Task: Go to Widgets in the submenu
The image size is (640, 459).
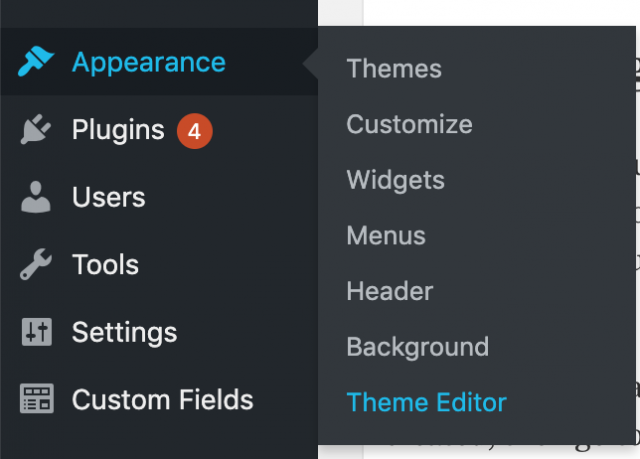Action: coord(395,180)
